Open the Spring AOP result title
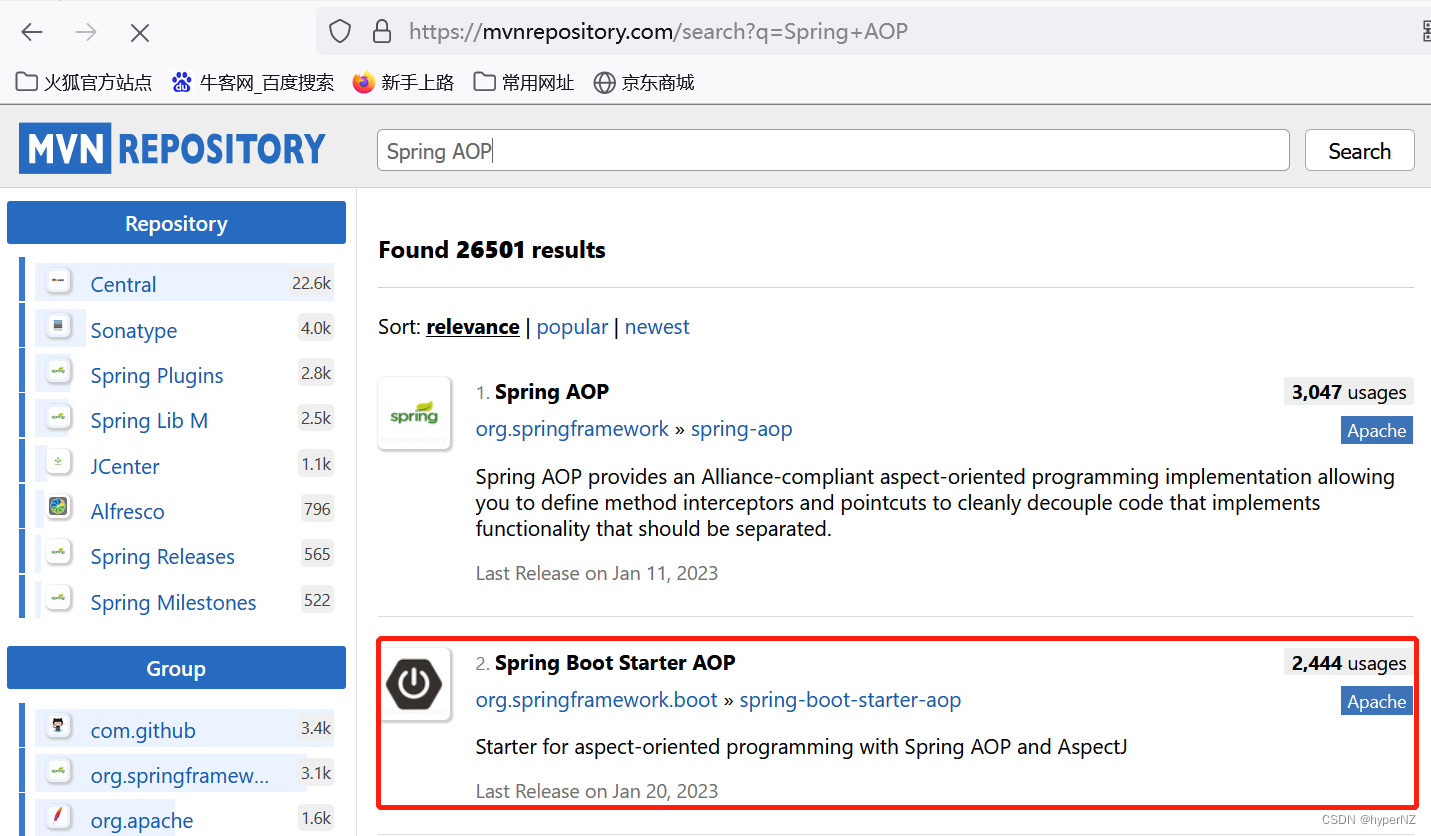Image resolution: width=1431 pixels, height=836 pixels. pyautogui.click(x=552, y=392)
